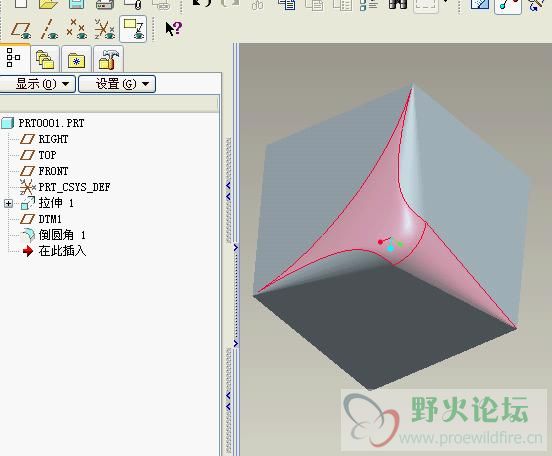Click the FRONT plane icon
This screenshot has height=456, width=552.
pyautogui.click(x=27, y=171)
